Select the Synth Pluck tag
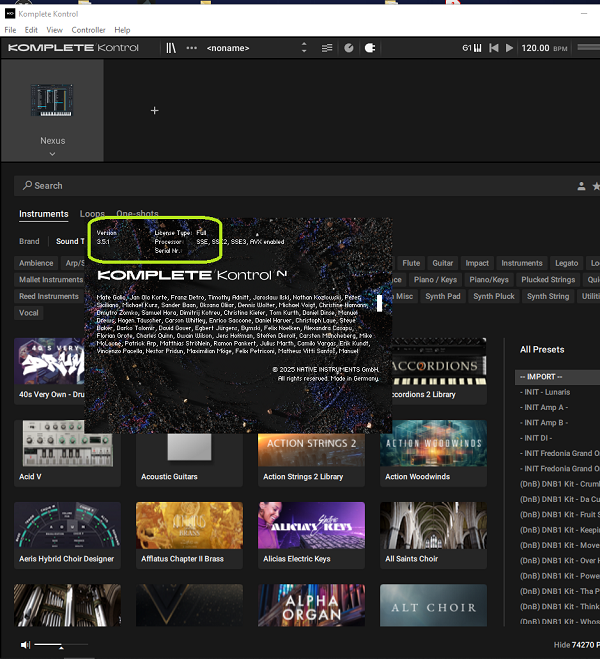 coord(494,296)
